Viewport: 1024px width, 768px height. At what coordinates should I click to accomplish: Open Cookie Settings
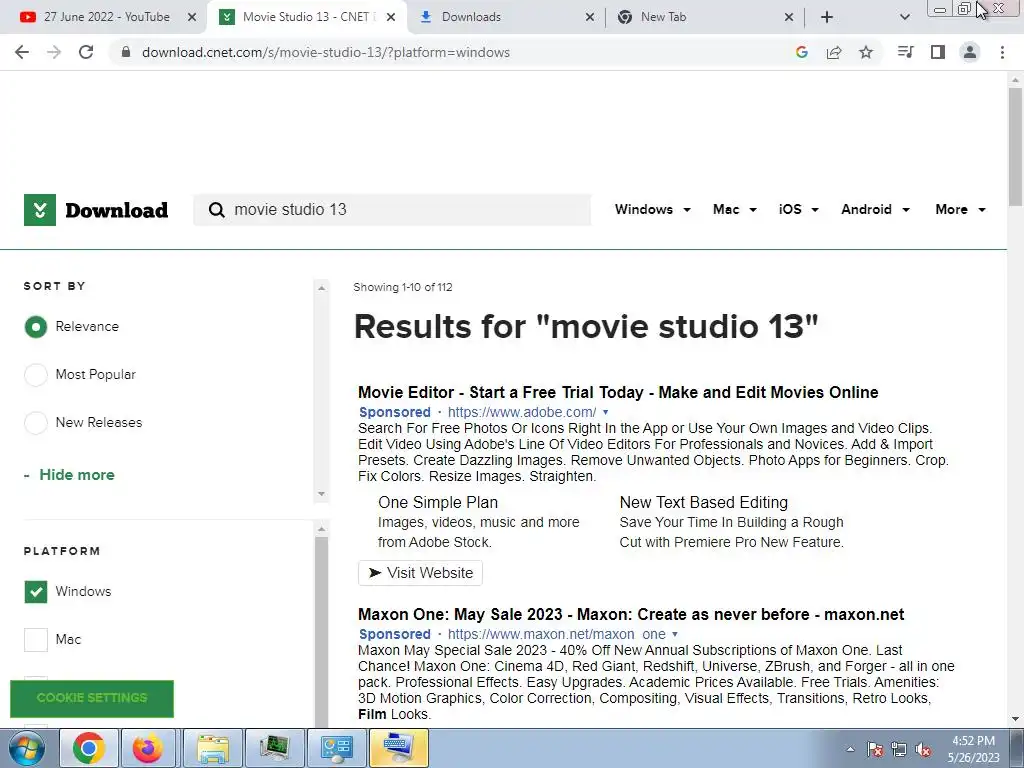click(92, 698)
